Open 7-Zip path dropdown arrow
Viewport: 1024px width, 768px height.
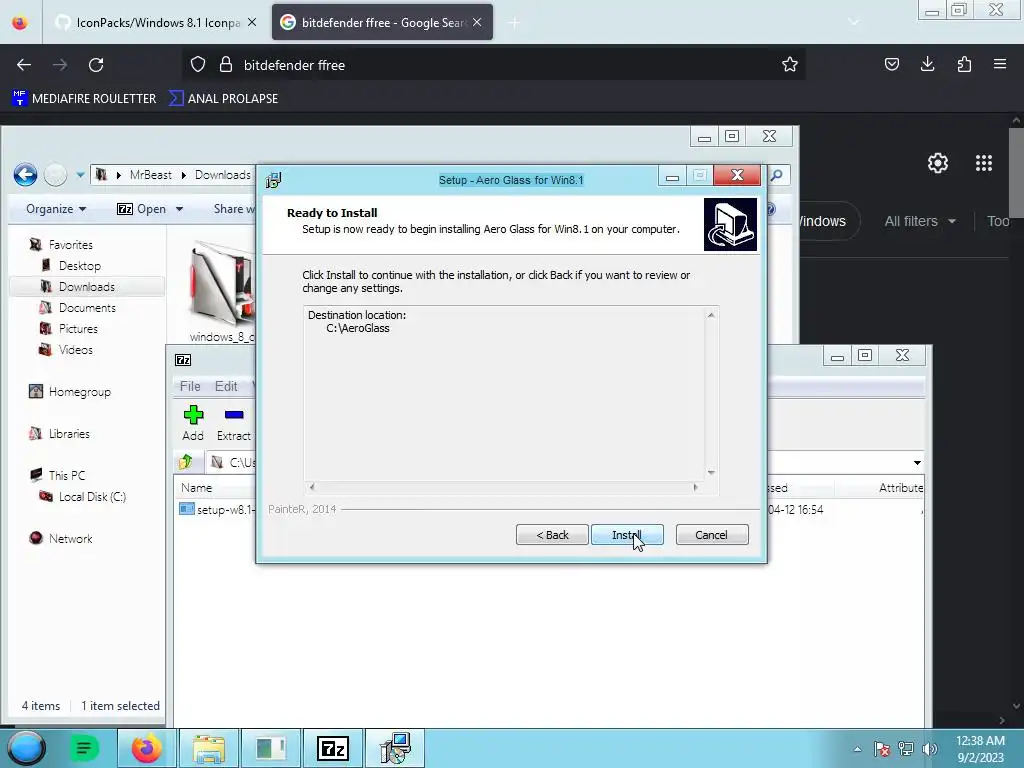[x=917, y=462]
